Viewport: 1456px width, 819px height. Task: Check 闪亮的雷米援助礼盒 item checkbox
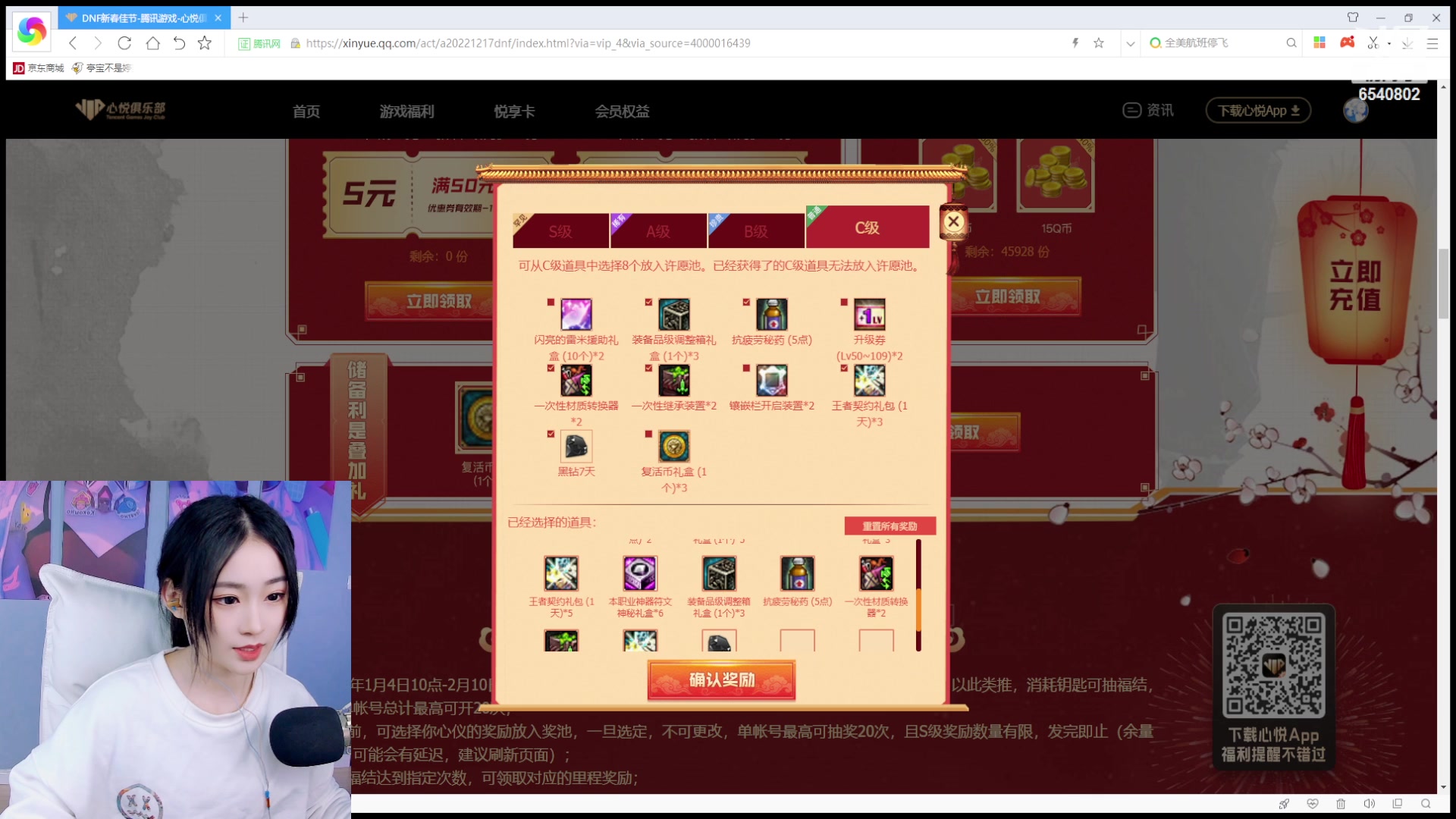(551, 302)
